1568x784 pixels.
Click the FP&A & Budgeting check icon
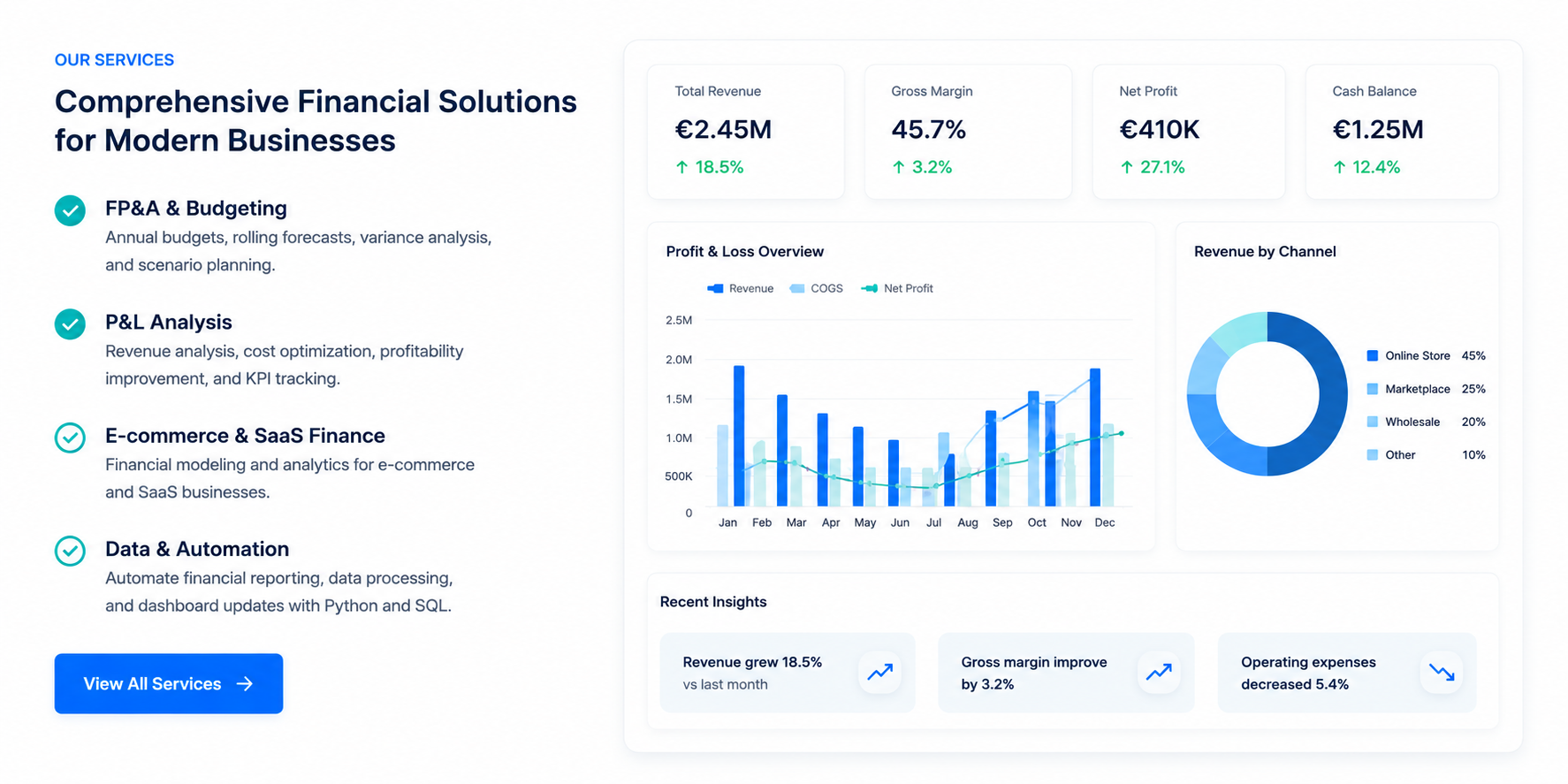(x=70, y=210)
